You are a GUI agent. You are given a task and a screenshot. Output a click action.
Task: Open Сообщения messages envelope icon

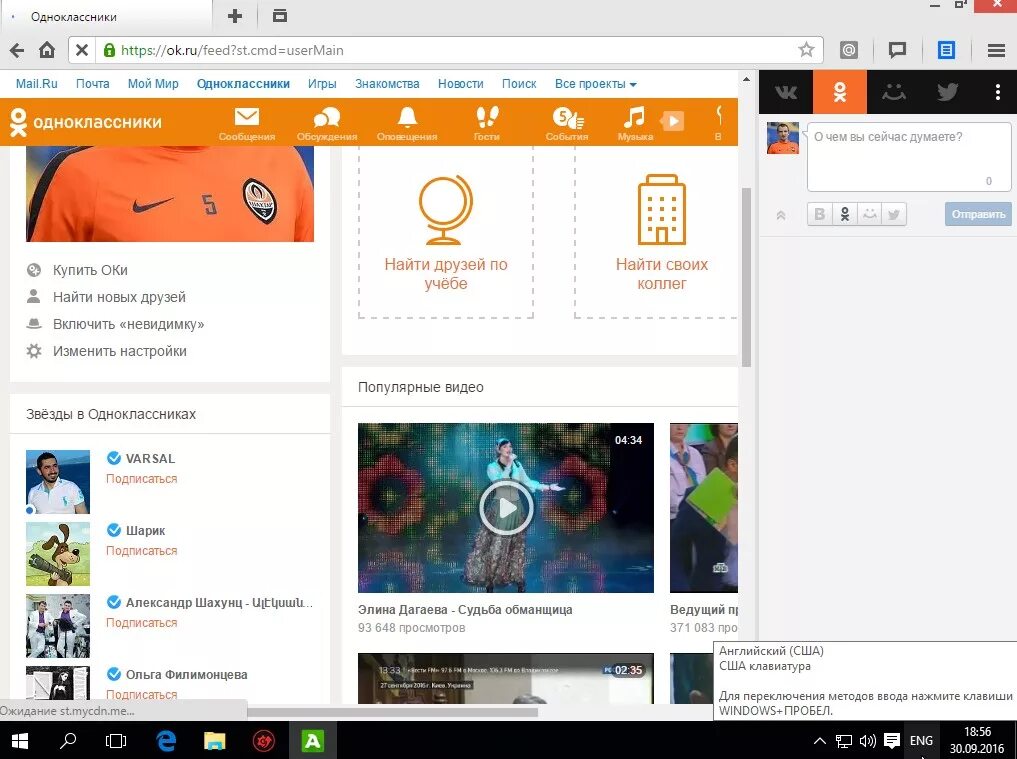[x=246, y=123]
